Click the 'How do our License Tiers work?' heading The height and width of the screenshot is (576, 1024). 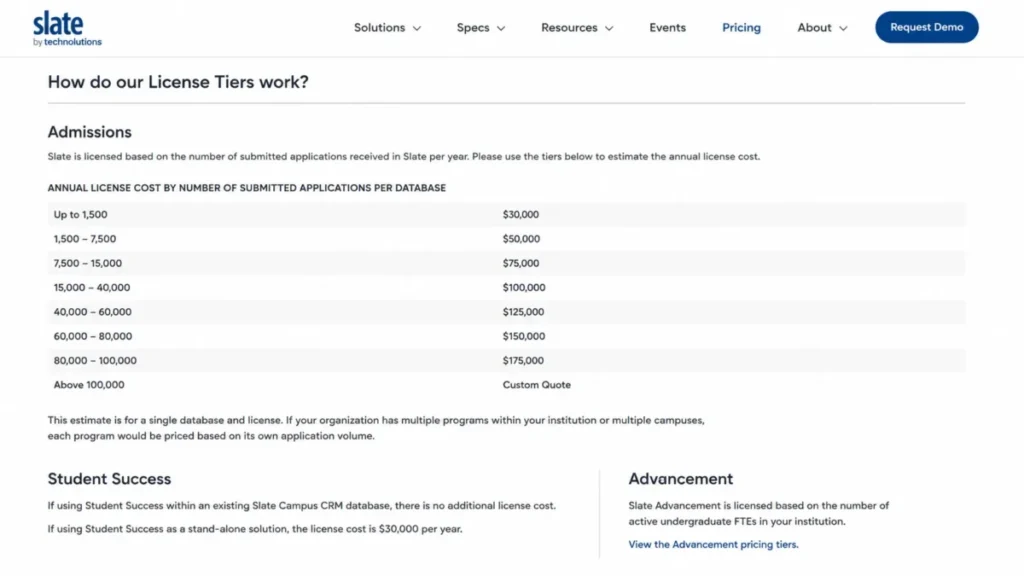point(178,82)
